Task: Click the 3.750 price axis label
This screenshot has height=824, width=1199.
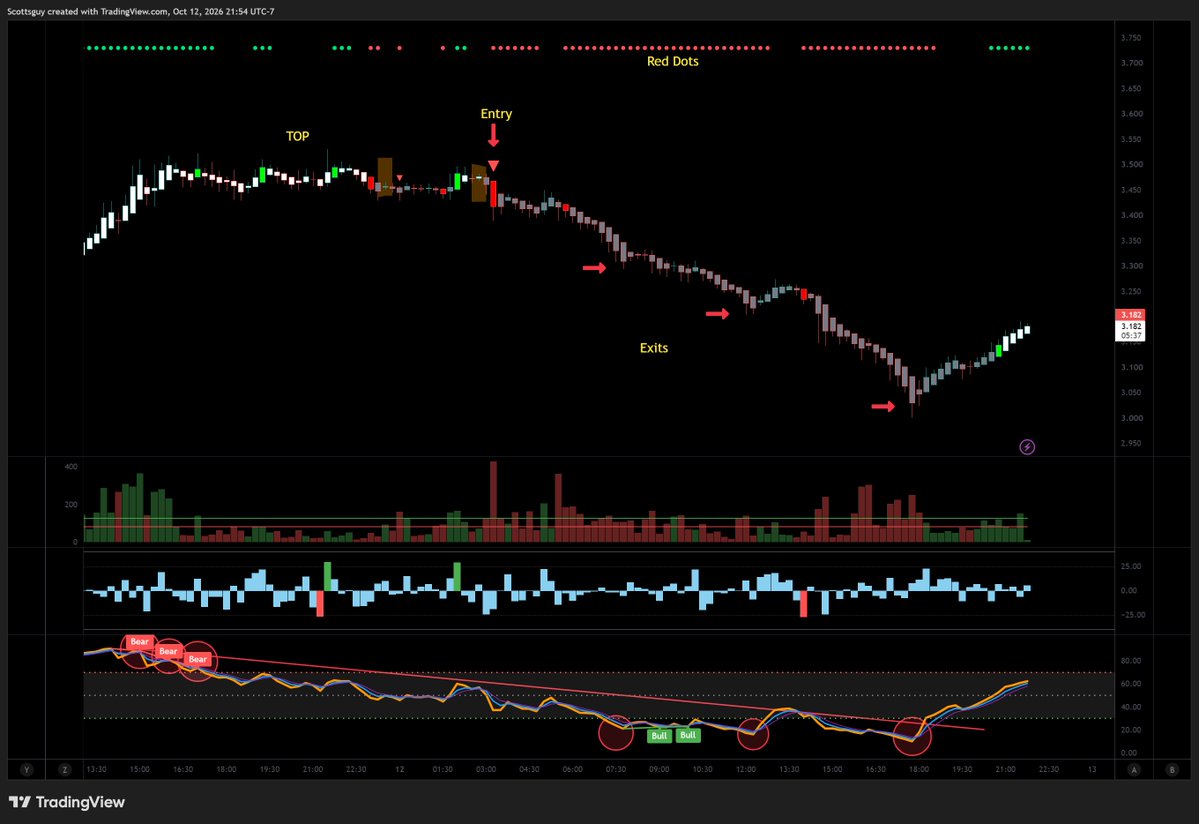Action: pos(1131,38)
